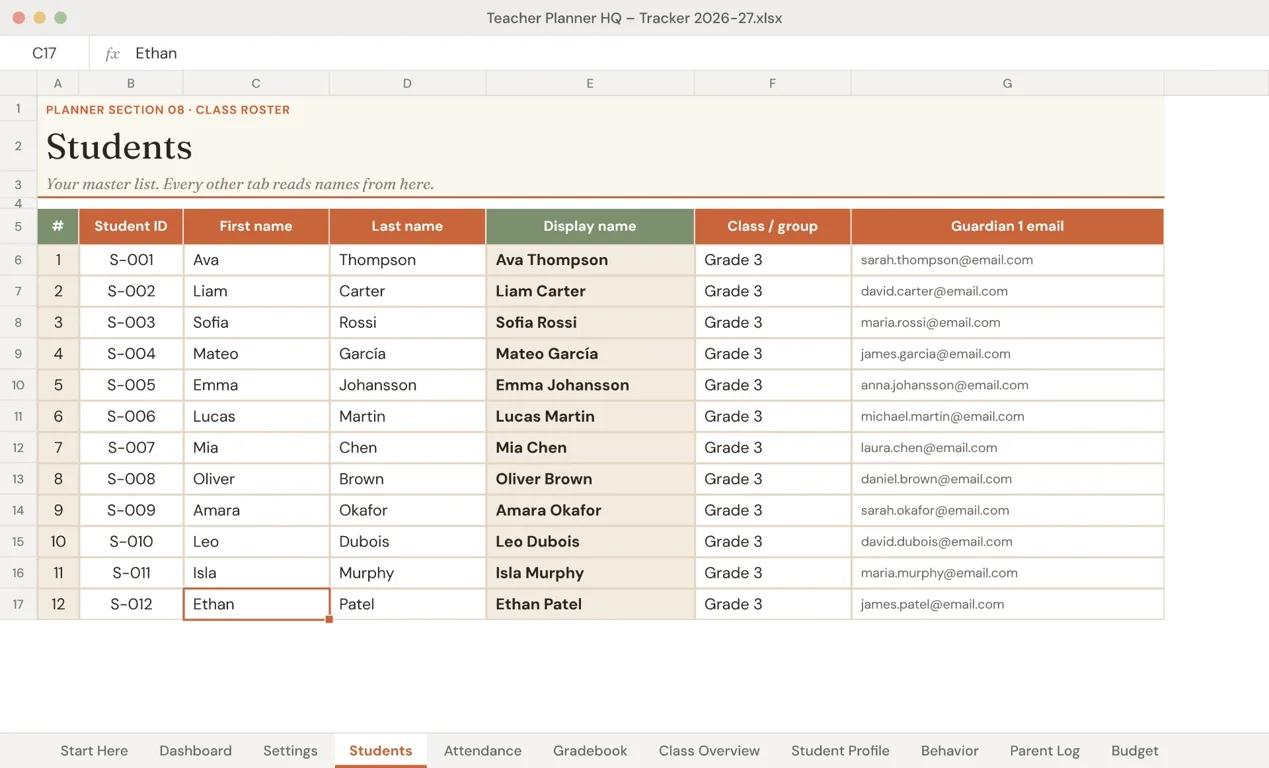Click the C17 name box
This screenshot has width=1269, height=768.
[44, 53]
